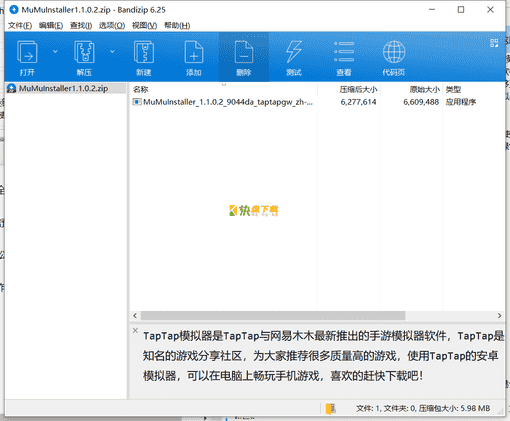Image resolution: width=510 pixels, height=421 pixels.
Task: Click the Bandizip title bar icon
Action: [14, 10]
